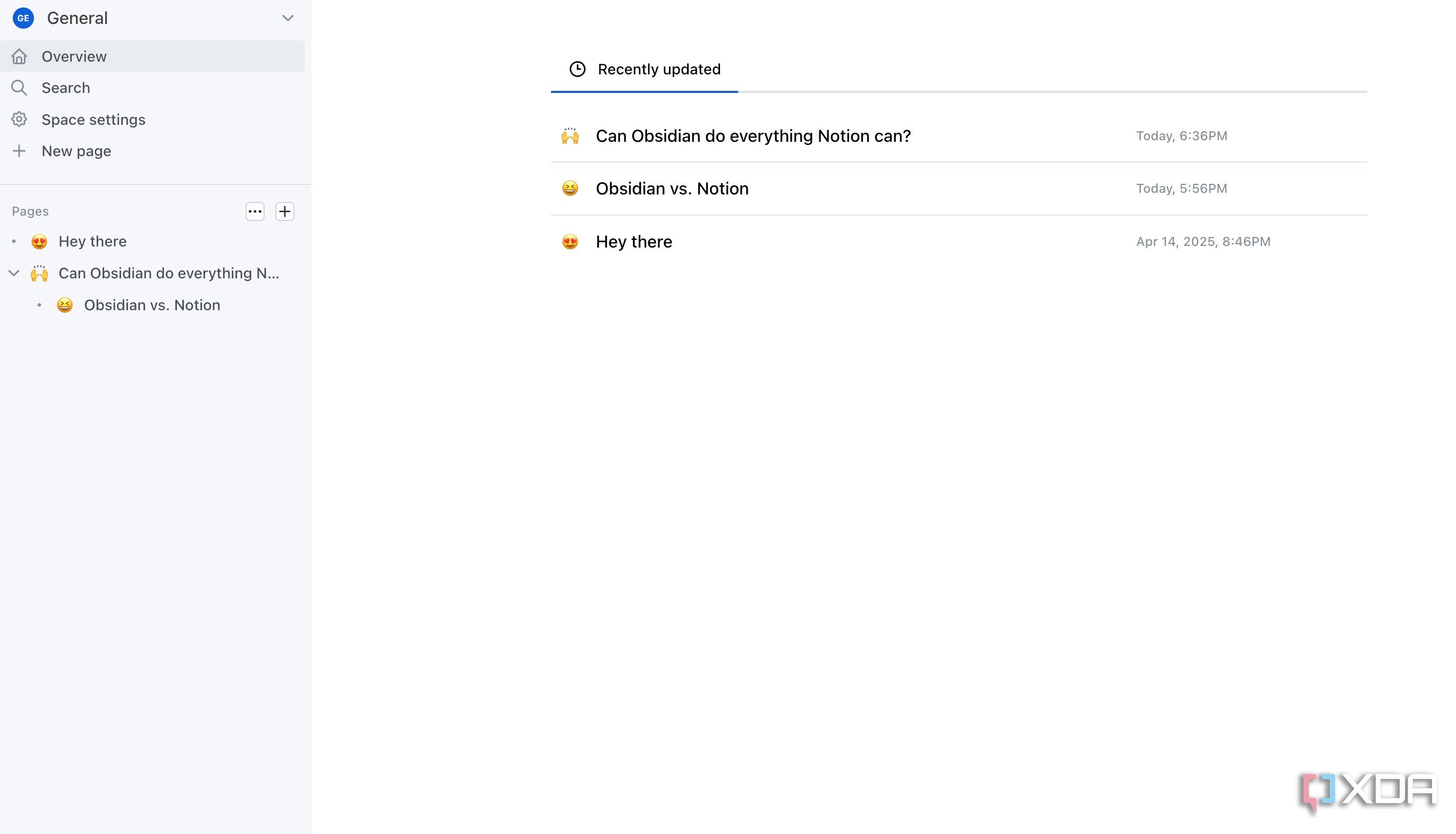Open Obsidian vs. Notion from recent list
This screenshot has height=834, width=1456.
(672, 189)
